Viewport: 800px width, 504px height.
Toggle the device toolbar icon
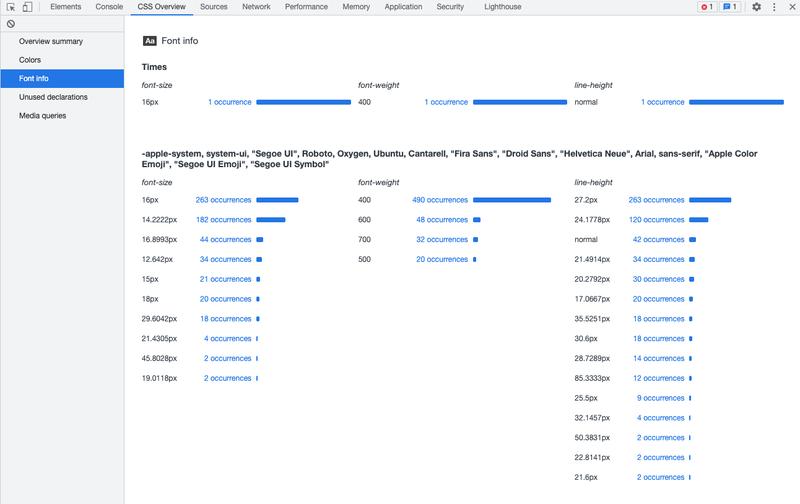point(27,7)
